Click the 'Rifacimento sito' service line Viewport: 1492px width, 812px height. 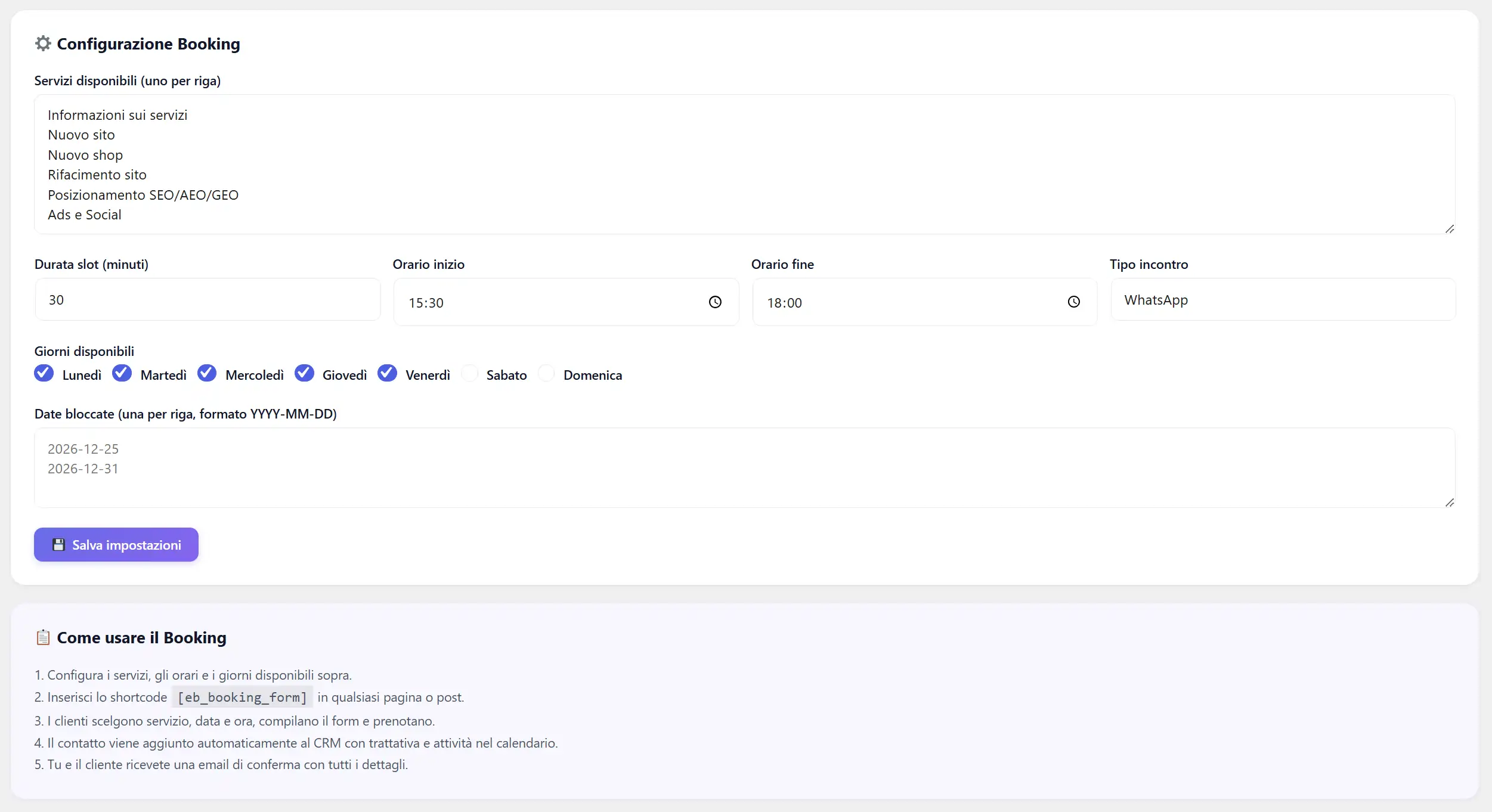[x=97, y=175]
